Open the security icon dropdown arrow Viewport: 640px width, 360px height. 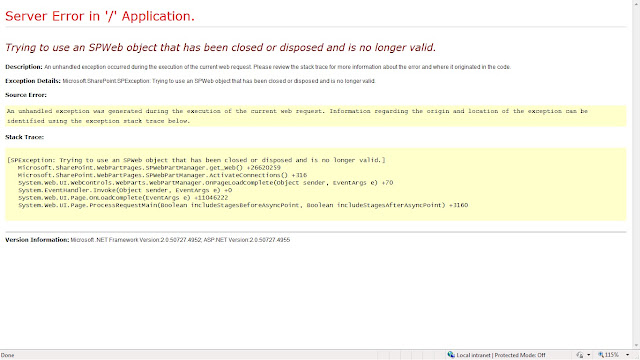tap(589, 355)
